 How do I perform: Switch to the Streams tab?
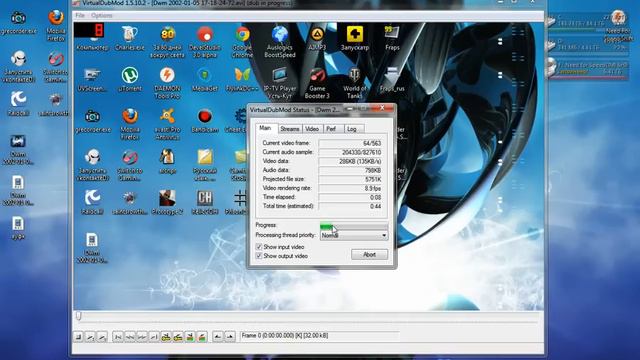click(290, 129)
